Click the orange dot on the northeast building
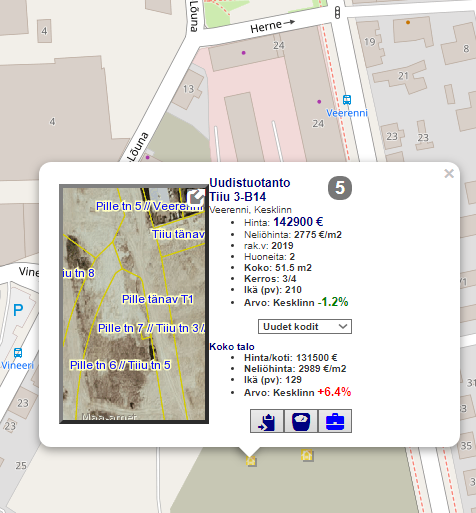This screenshot has height=513, width=476. click(408, 22)
